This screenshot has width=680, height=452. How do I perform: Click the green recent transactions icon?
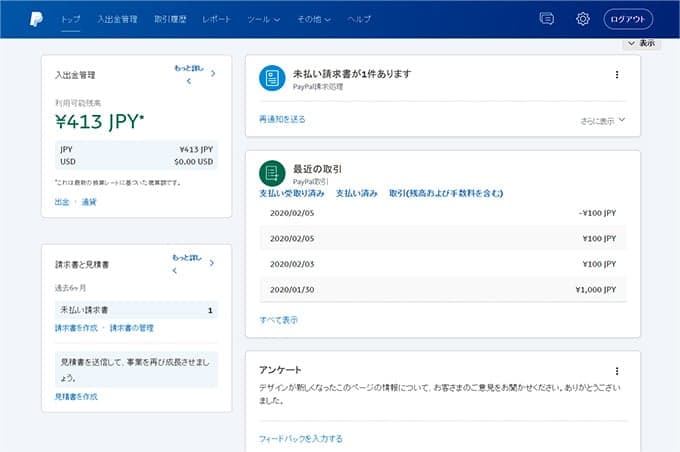tap(272, 173)
